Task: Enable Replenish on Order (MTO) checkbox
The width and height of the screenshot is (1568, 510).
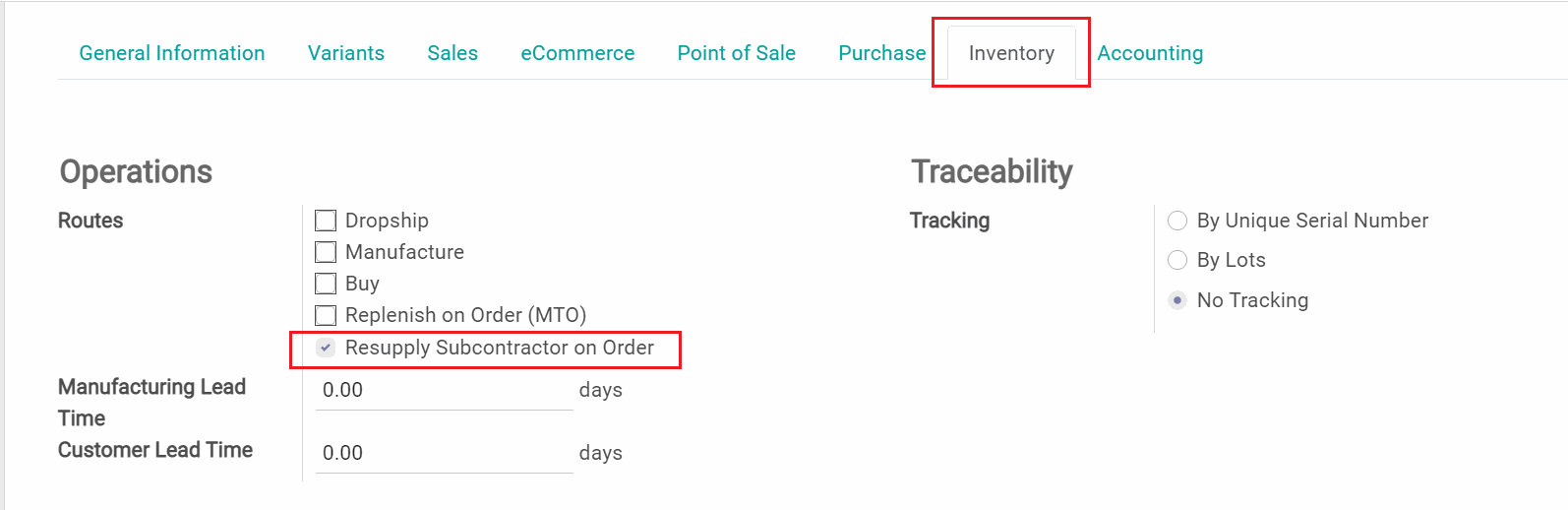Action: pyautogui.click(x=326, y=315)
